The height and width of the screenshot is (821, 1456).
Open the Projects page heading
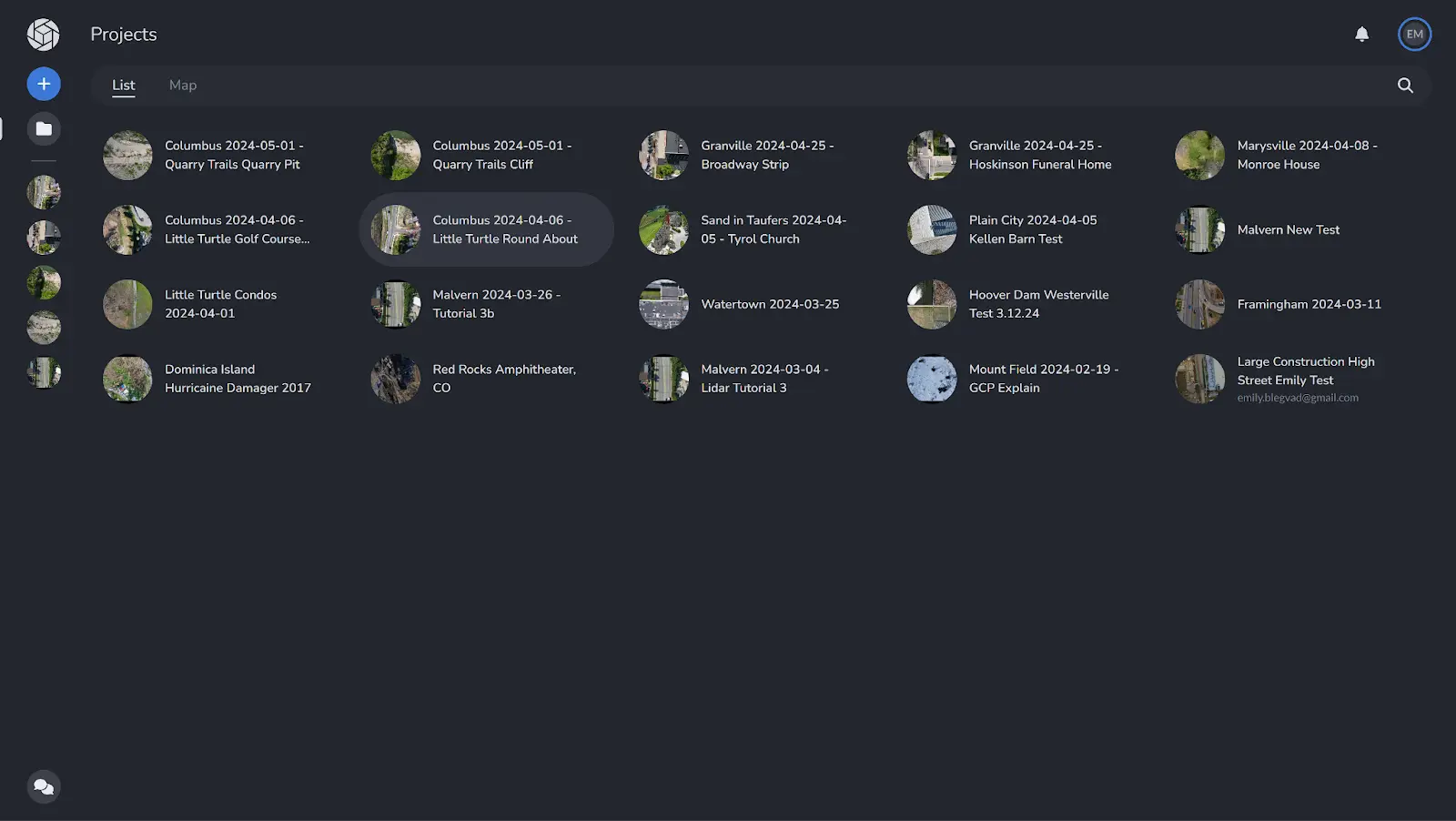(x=122, y=34)
